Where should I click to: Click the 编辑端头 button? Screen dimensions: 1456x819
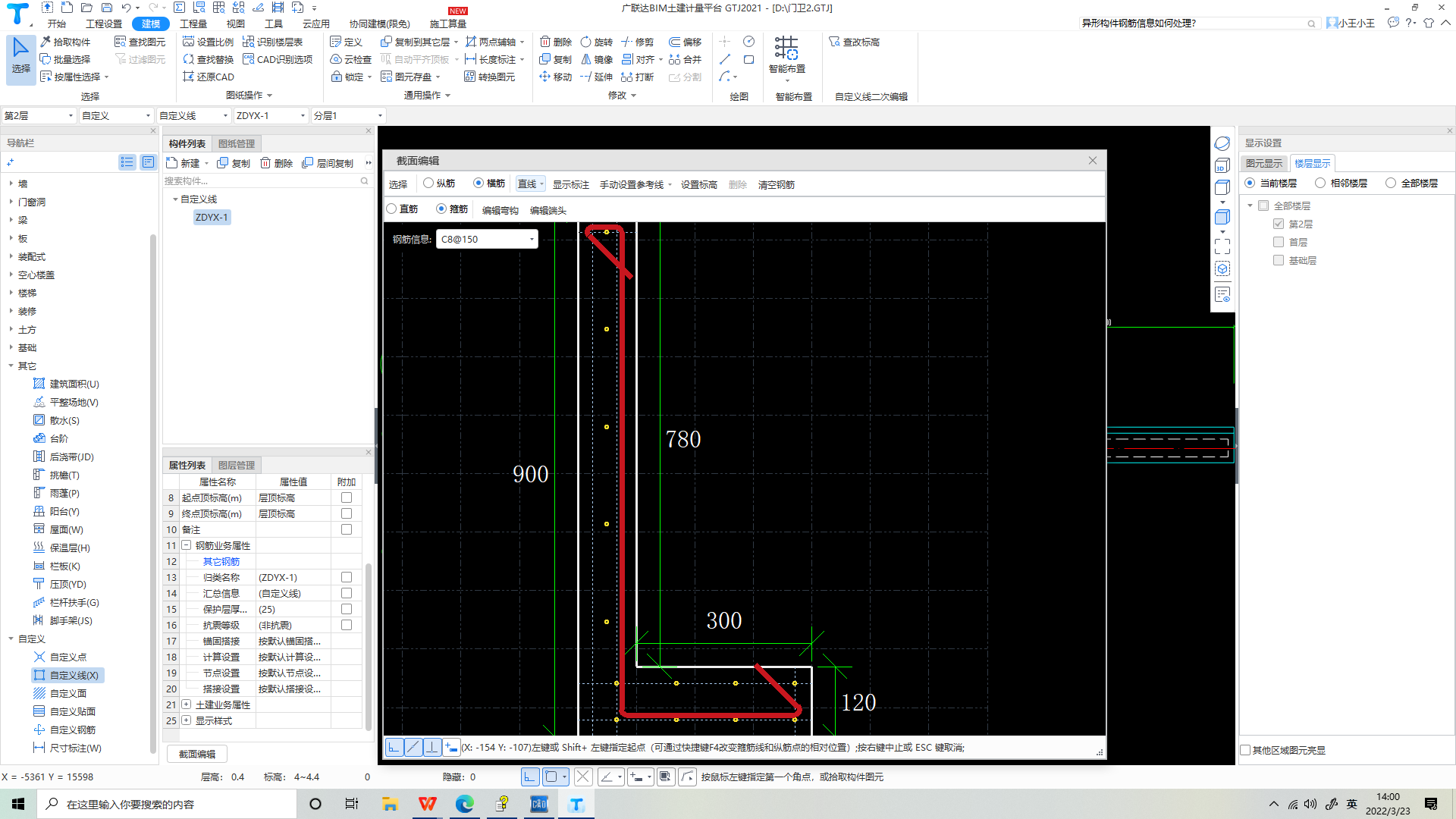(x=548, y=210)
